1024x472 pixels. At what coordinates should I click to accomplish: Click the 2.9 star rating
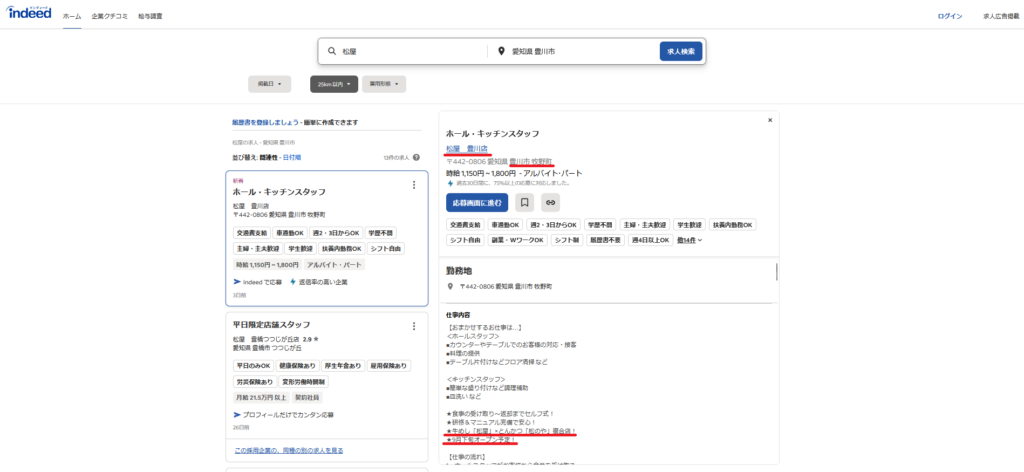point(312,339)
